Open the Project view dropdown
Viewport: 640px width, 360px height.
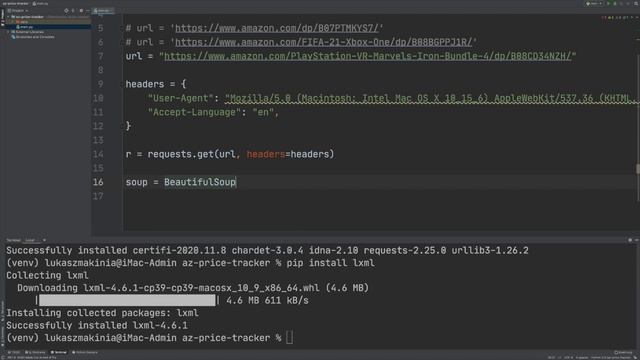pos(18,11)
